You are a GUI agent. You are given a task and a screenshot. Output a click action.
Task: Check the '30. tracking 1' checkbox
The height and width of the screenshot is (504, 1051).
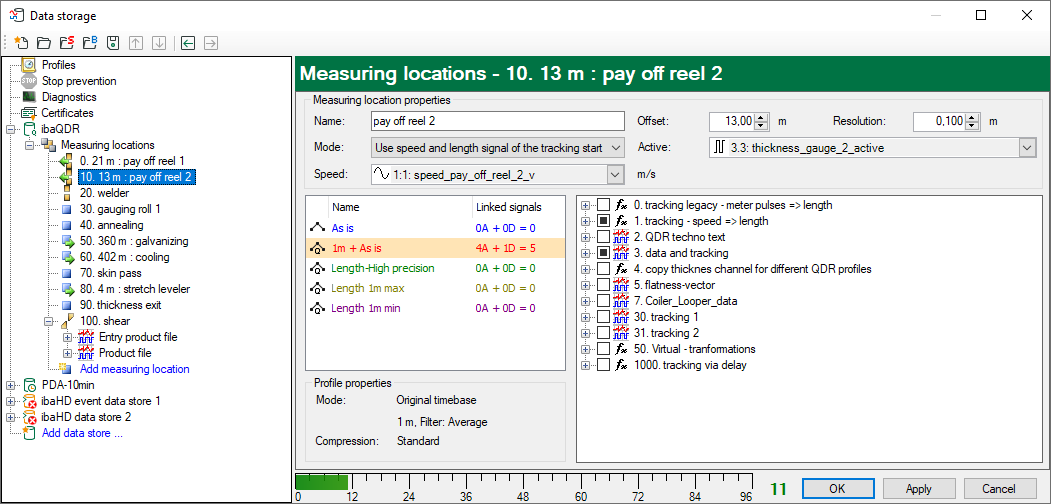[603, 317]
